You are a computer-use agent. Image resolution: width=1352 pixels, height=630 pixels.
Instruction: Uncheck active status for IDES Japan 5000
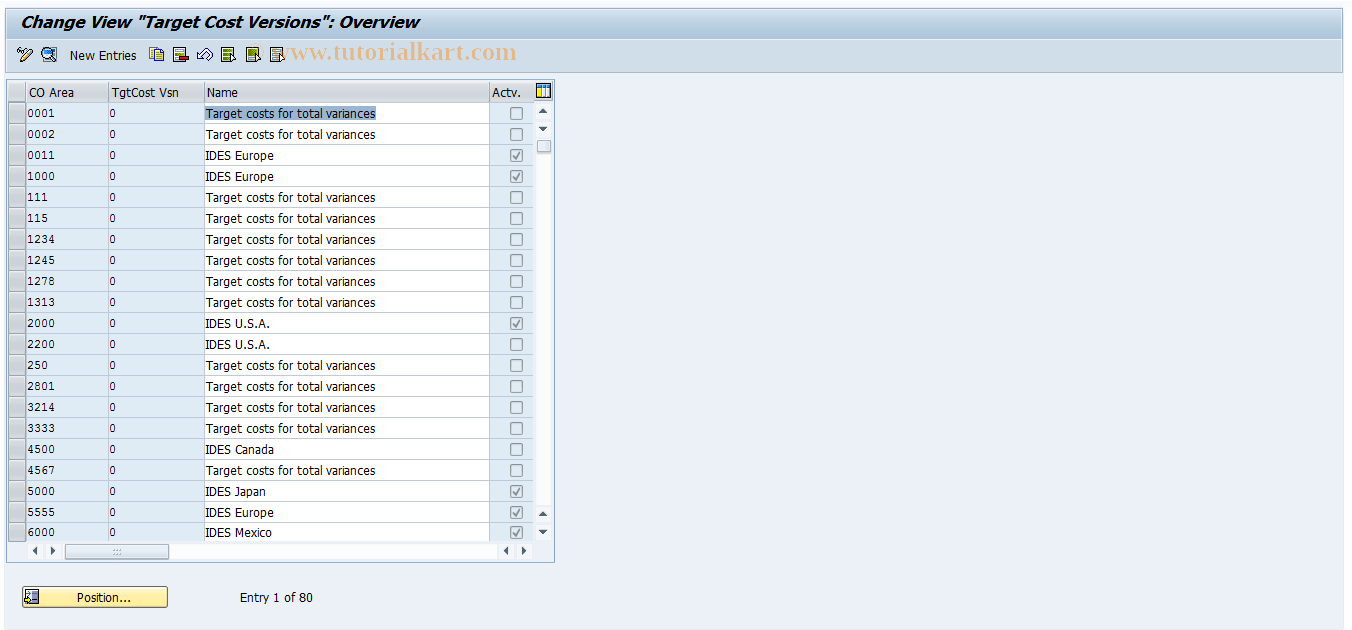pos(516,491)
